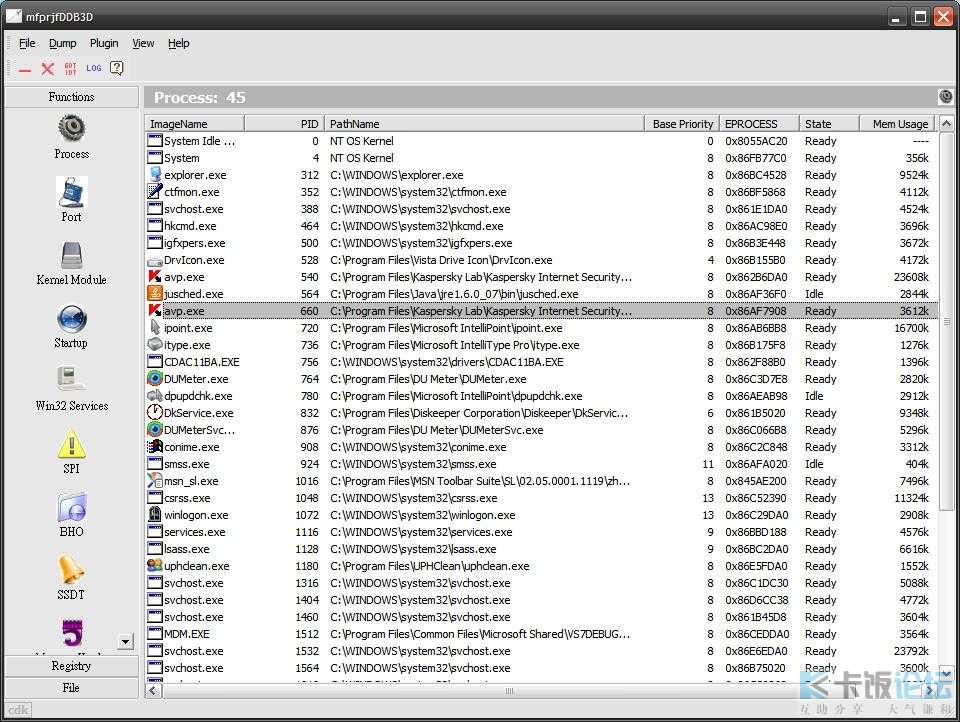Viewport: 960px width, 722px height.
Task: Click the explorer.exe process icon
Action: tap(155, 175)
